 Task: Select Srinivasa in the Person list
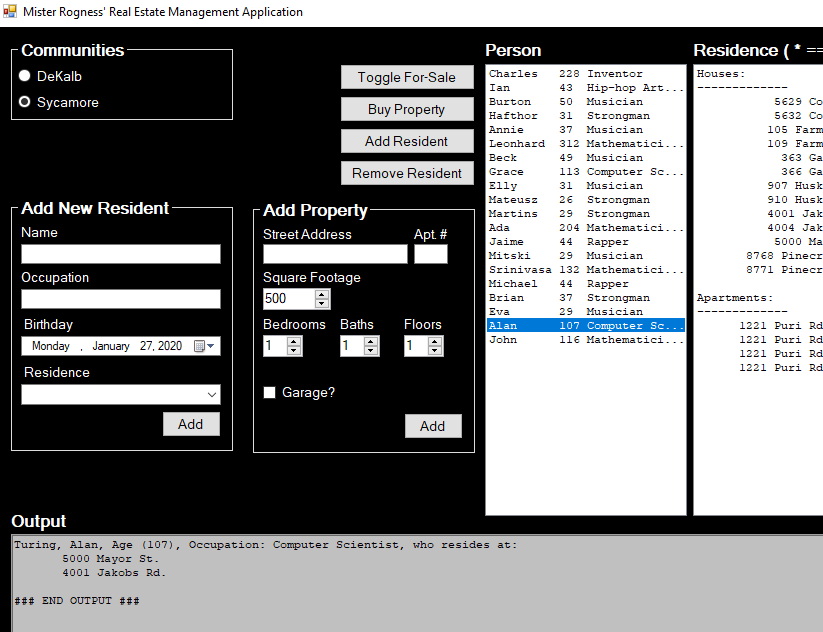[585, 270]
